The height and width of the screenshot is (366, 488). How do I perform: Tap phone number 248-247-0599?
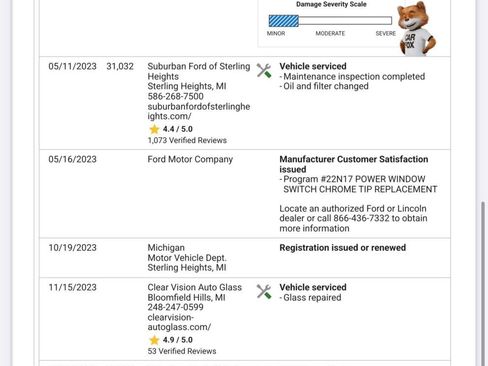tap(175, 307)
